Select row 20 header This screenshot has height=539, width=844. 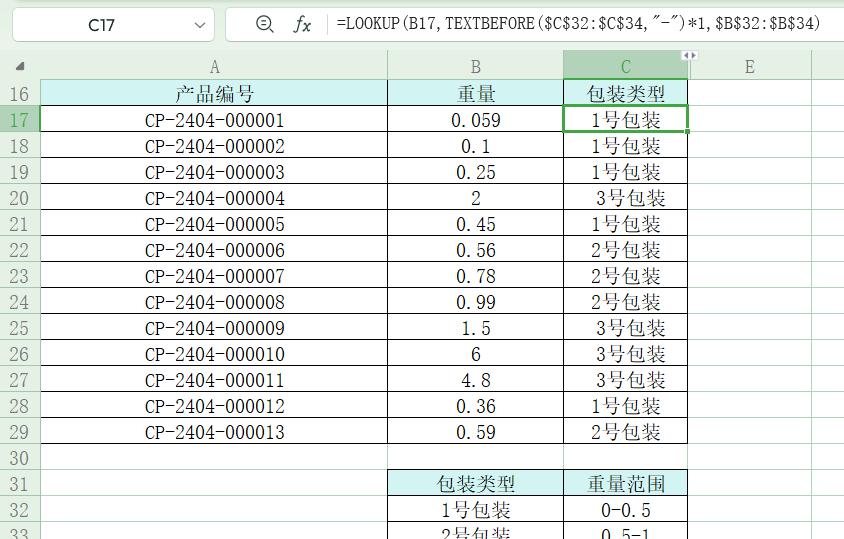[20, 198]
